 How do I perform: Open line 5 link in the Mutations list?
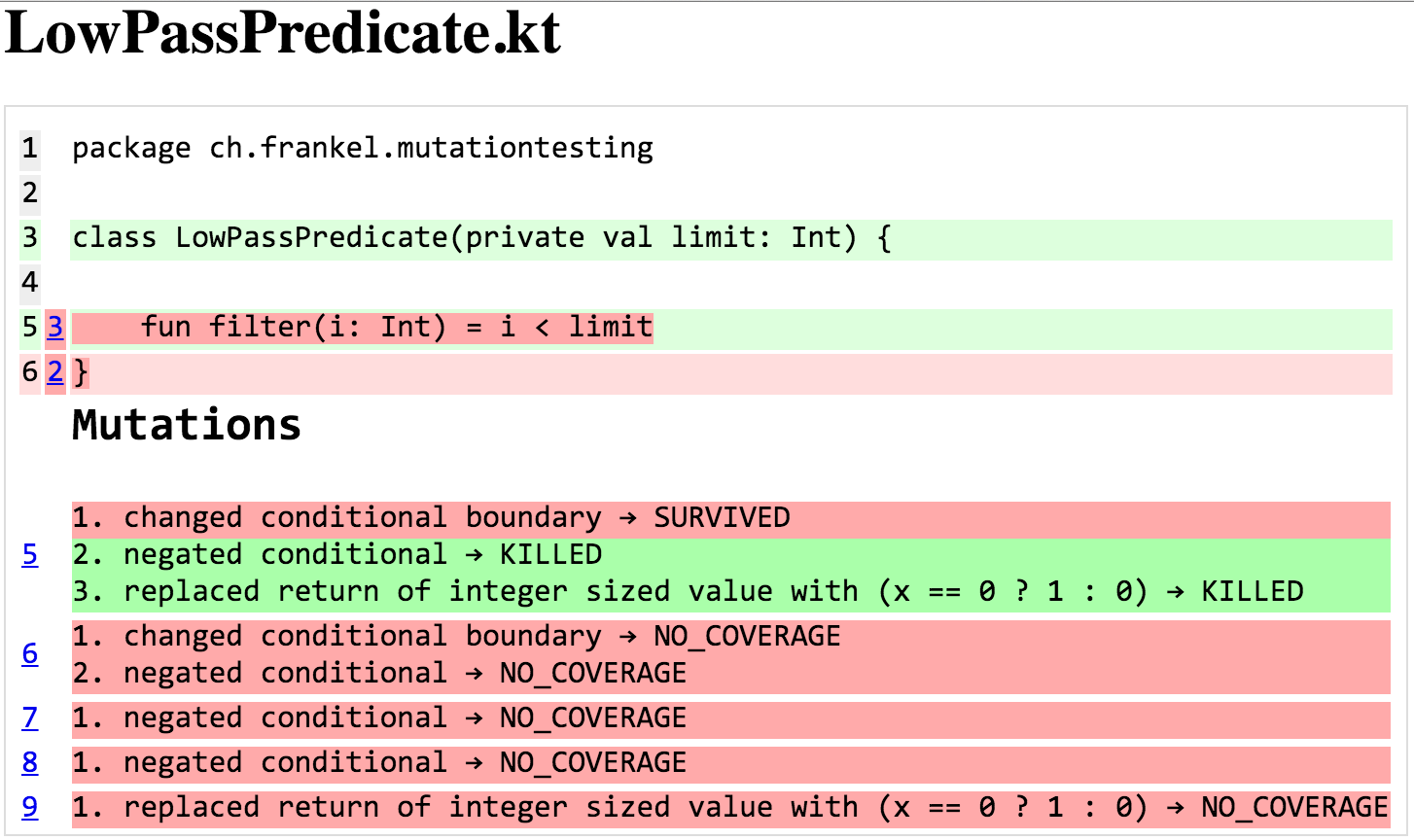(30, 555)
